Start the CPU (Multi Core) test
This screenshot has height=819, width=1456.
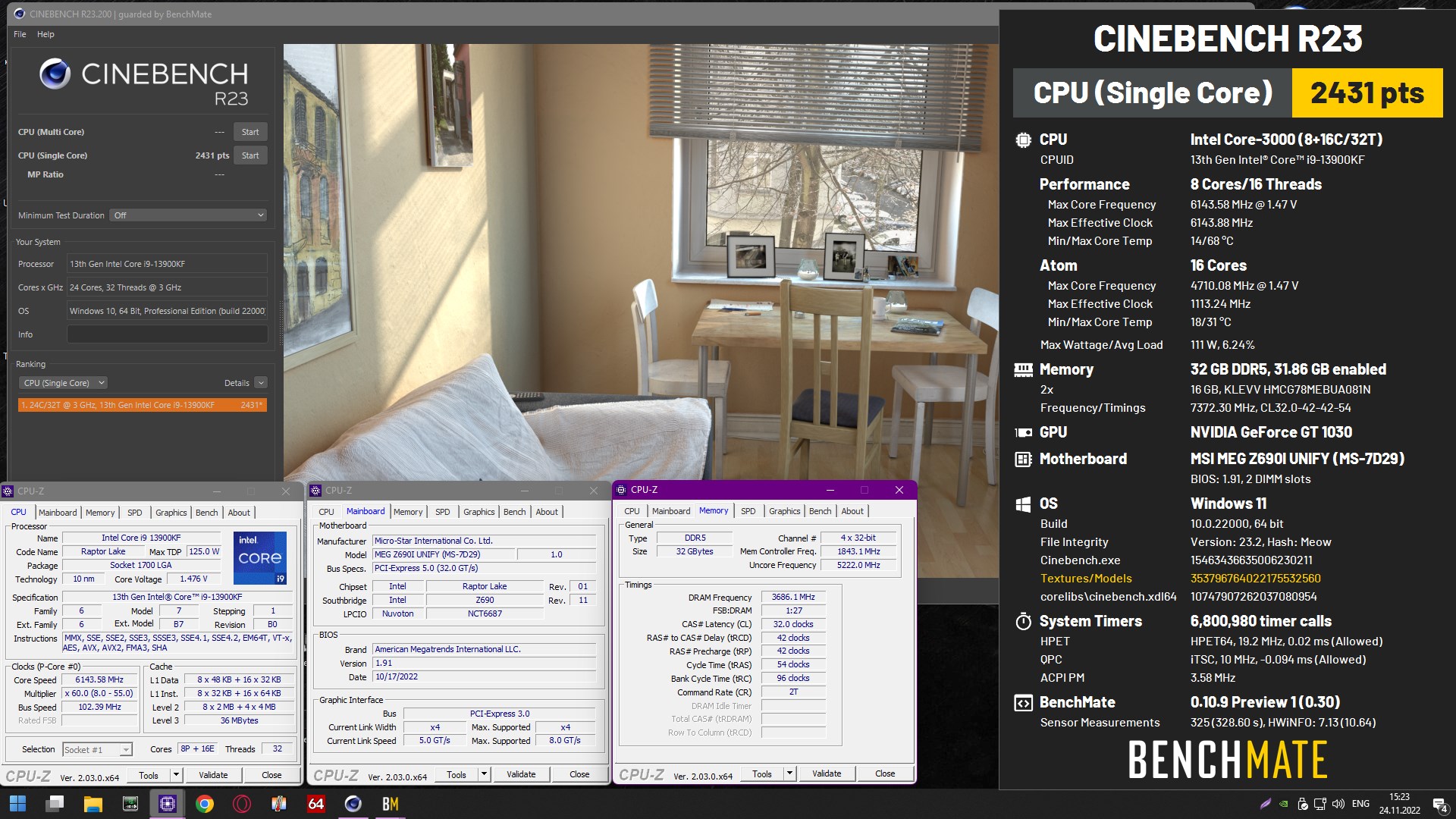[x=250, y=132]
